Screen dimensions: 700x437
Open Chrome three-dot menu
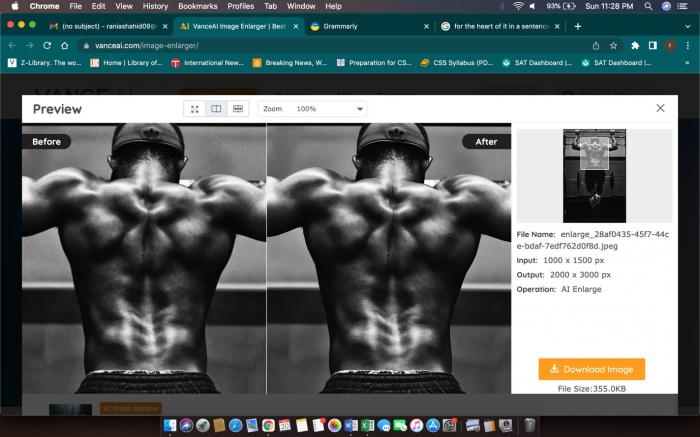click(688, 46)
